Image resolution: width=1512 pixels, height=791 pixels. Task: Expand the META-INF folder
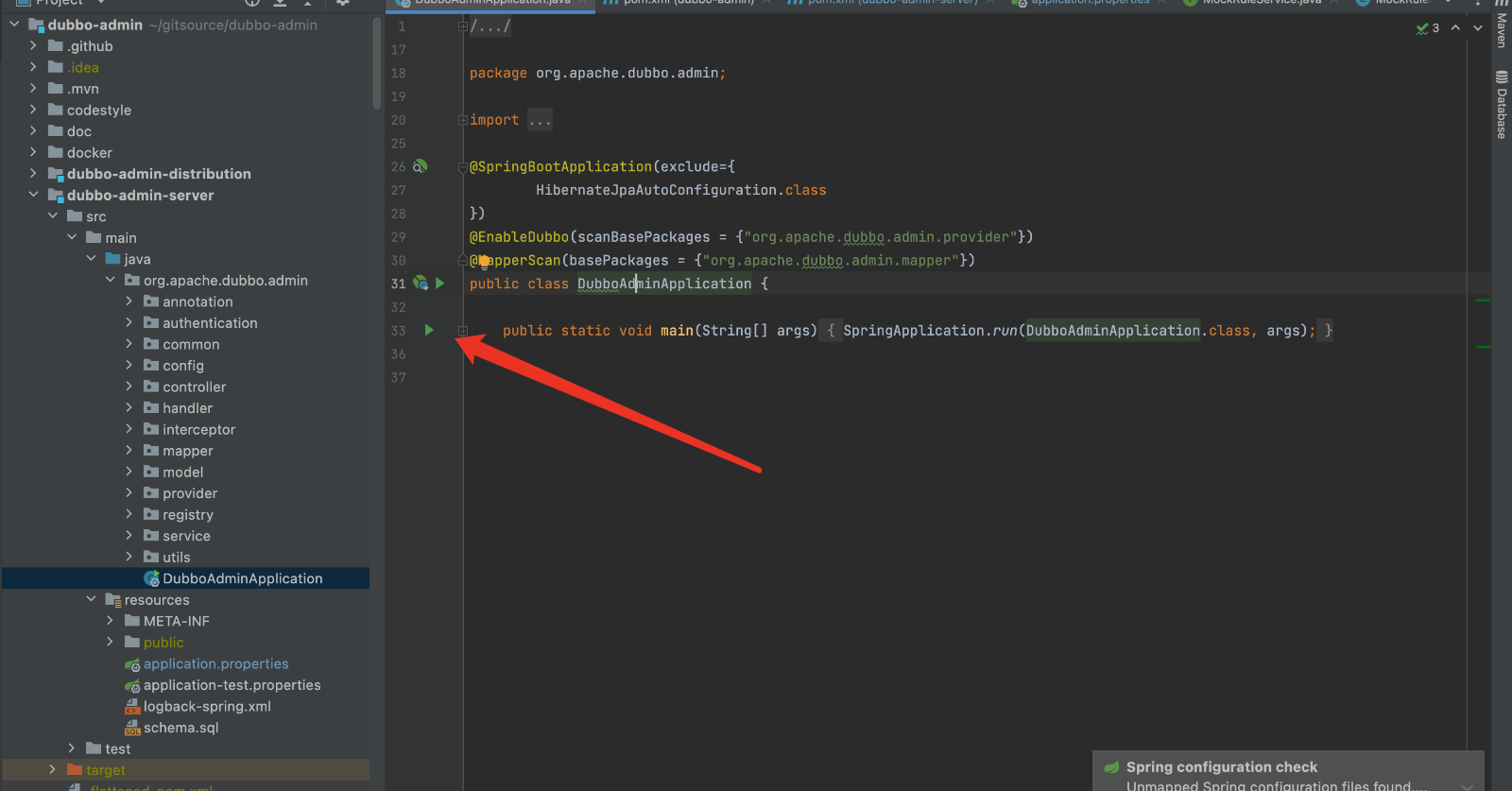click(111, 621)
